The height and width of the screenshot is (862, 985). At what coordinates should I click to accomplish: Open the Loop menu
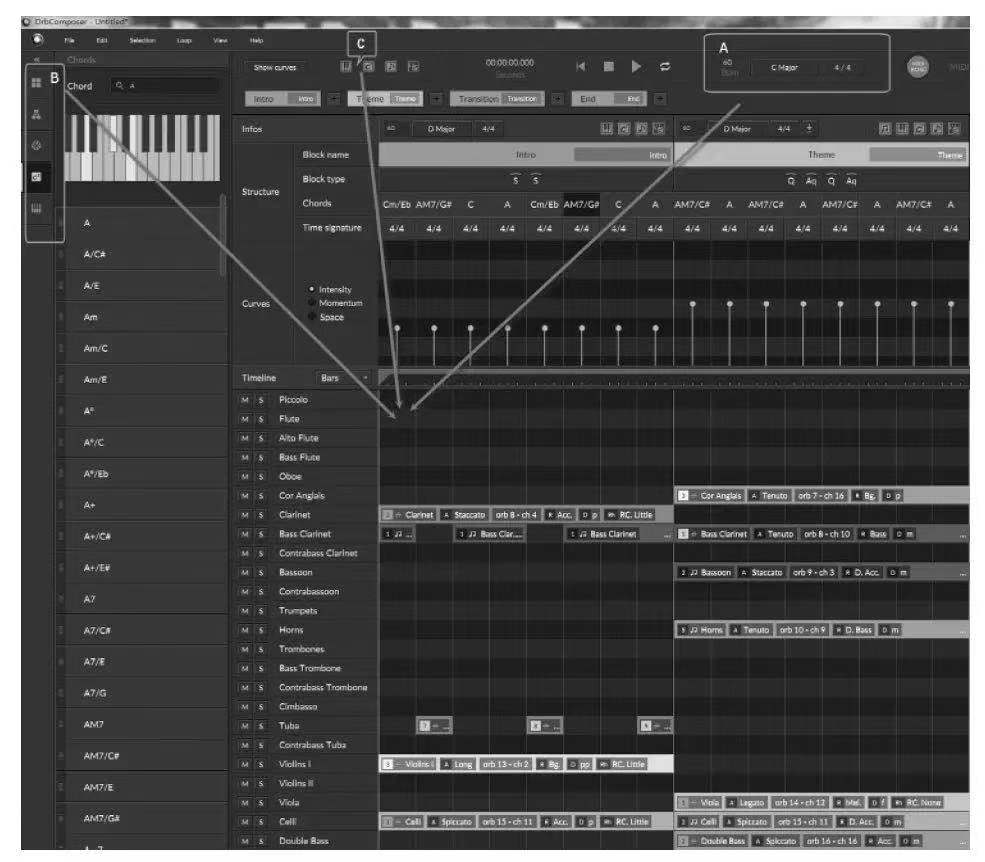click(184, 40)
